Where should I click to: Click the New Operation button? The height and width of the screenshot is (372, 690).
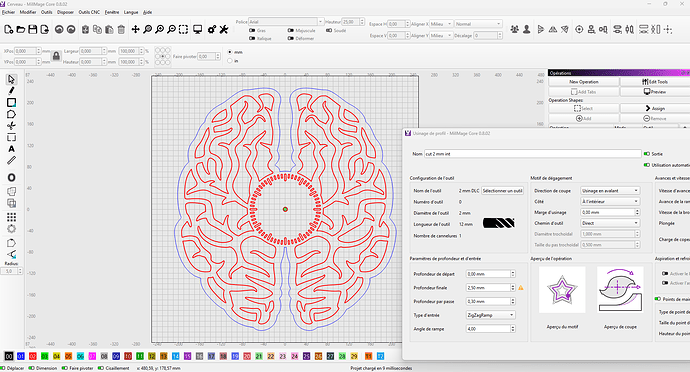(x=584, y=82)
